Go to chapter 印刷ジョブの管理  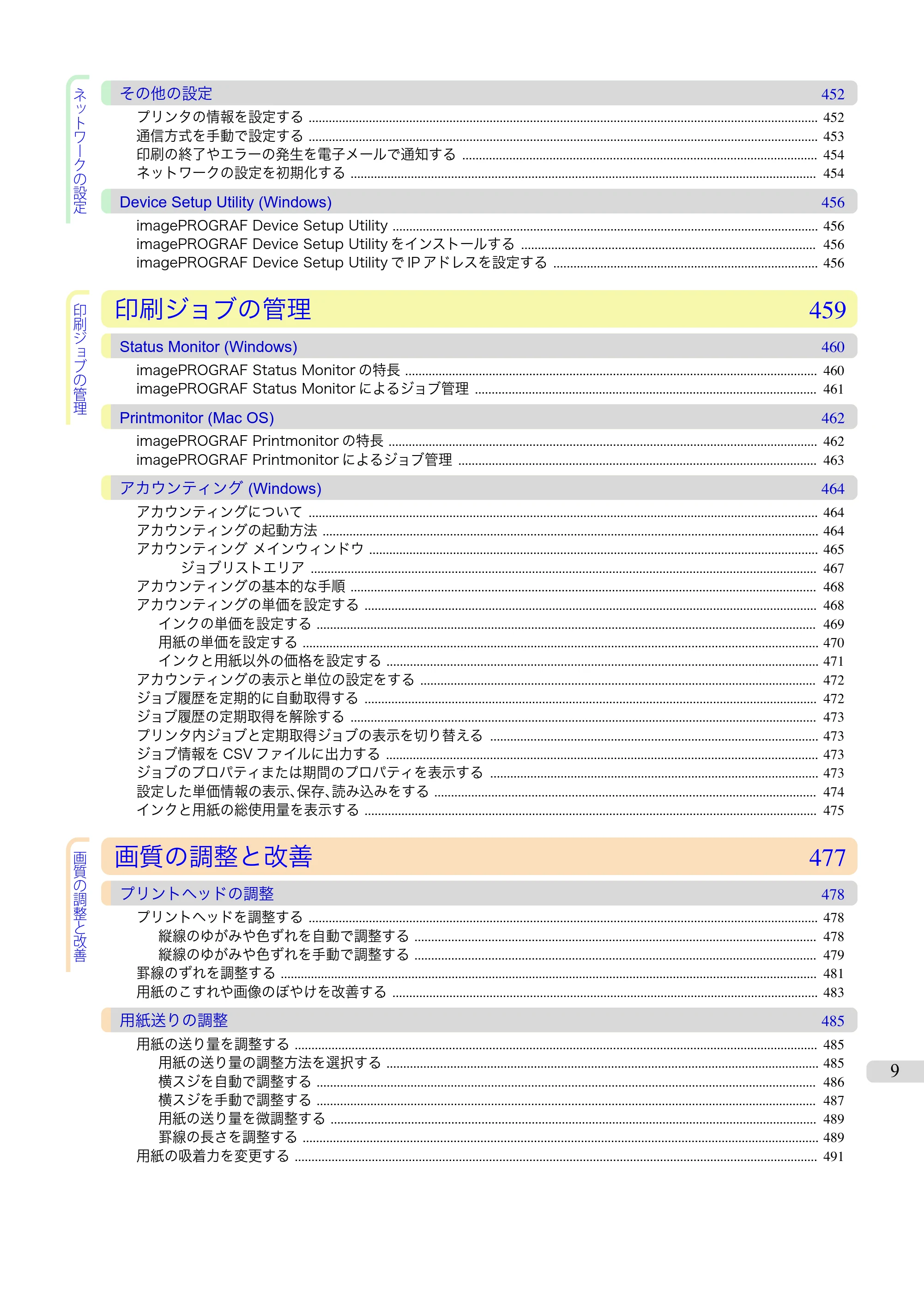(479, 309)
